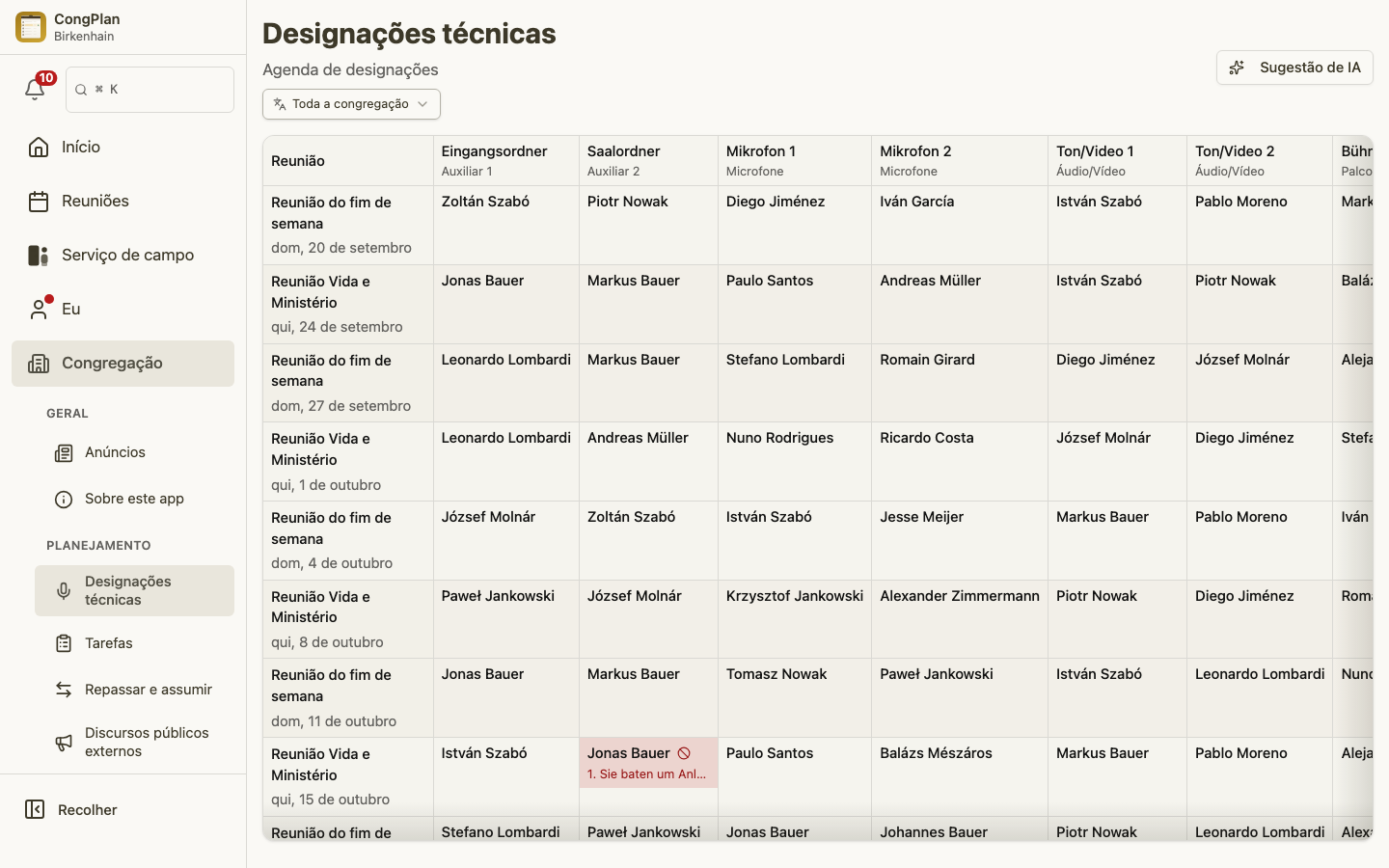Screen dimensions: 1389x868
Task: Click the Zoltán Szabó cell under Eingangsordner
Action: (506, 226)
